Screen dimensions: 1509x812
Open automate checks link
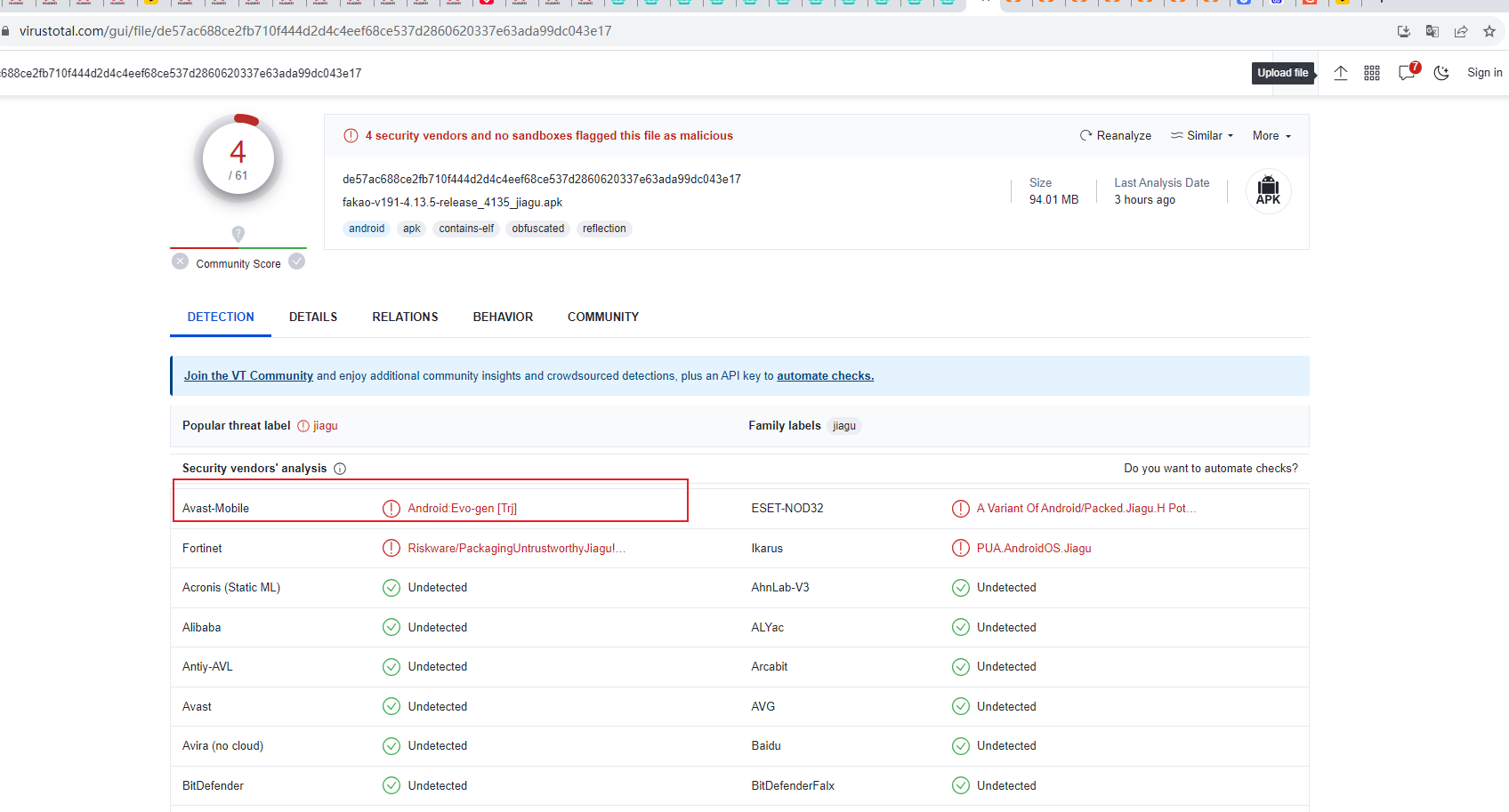pos(825,376)
